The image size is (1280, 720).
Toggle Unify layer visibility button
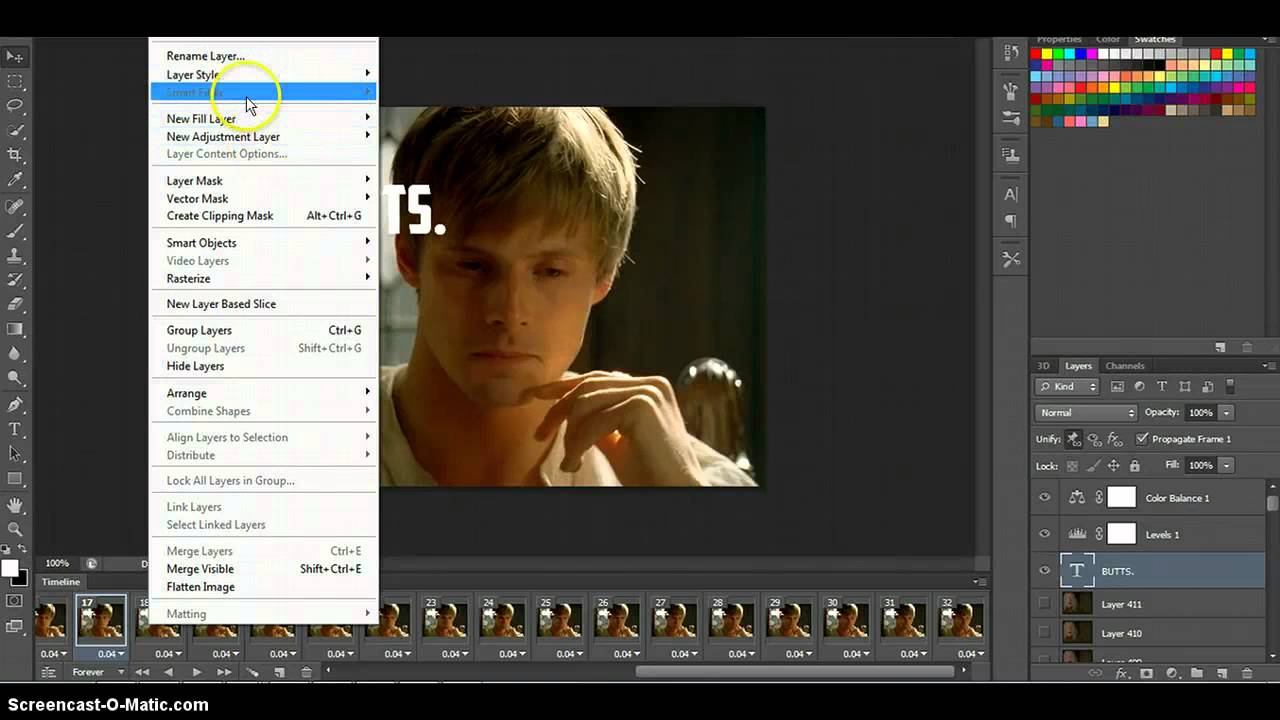(1094, 439)
